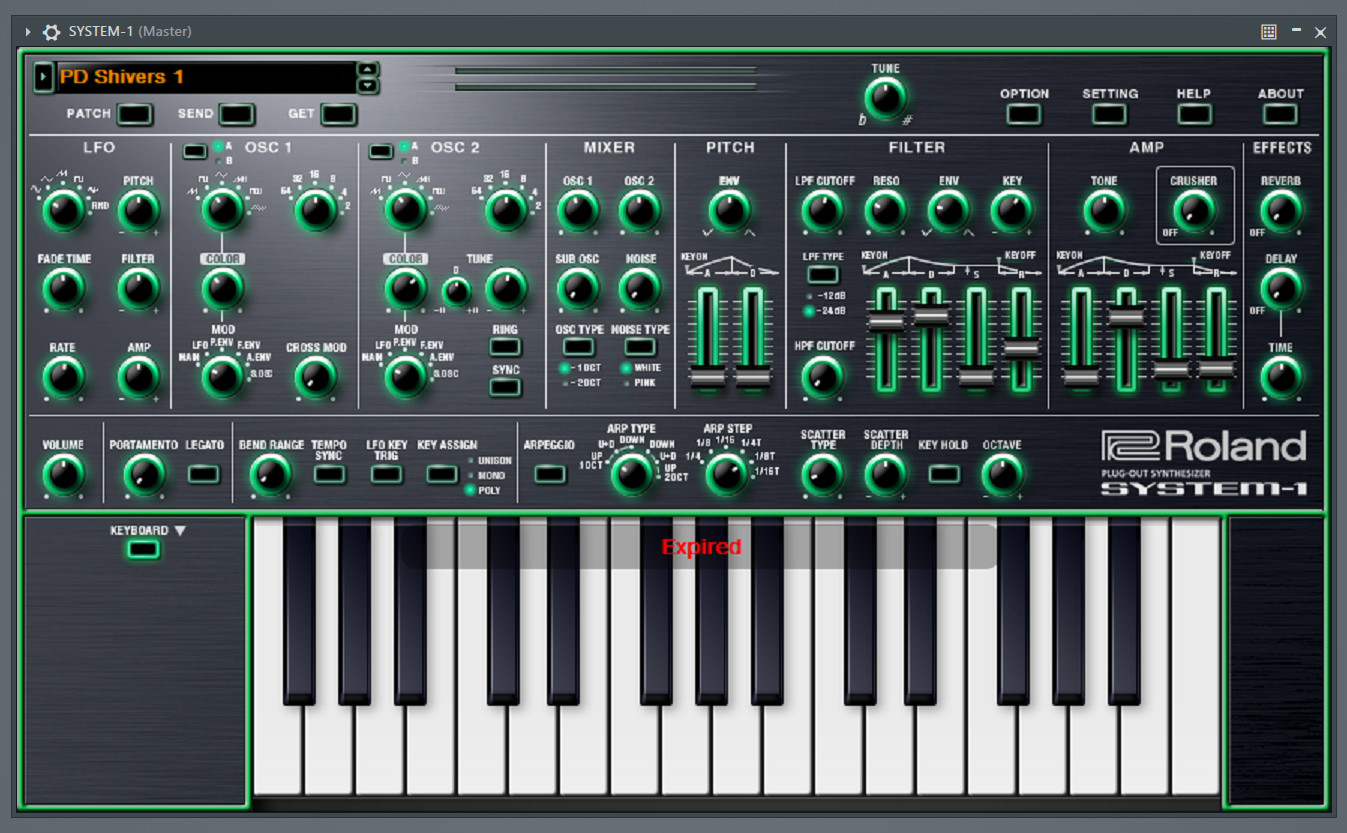
Task: Adjust the LFO PITCH knob
Action: coord(138,211)
